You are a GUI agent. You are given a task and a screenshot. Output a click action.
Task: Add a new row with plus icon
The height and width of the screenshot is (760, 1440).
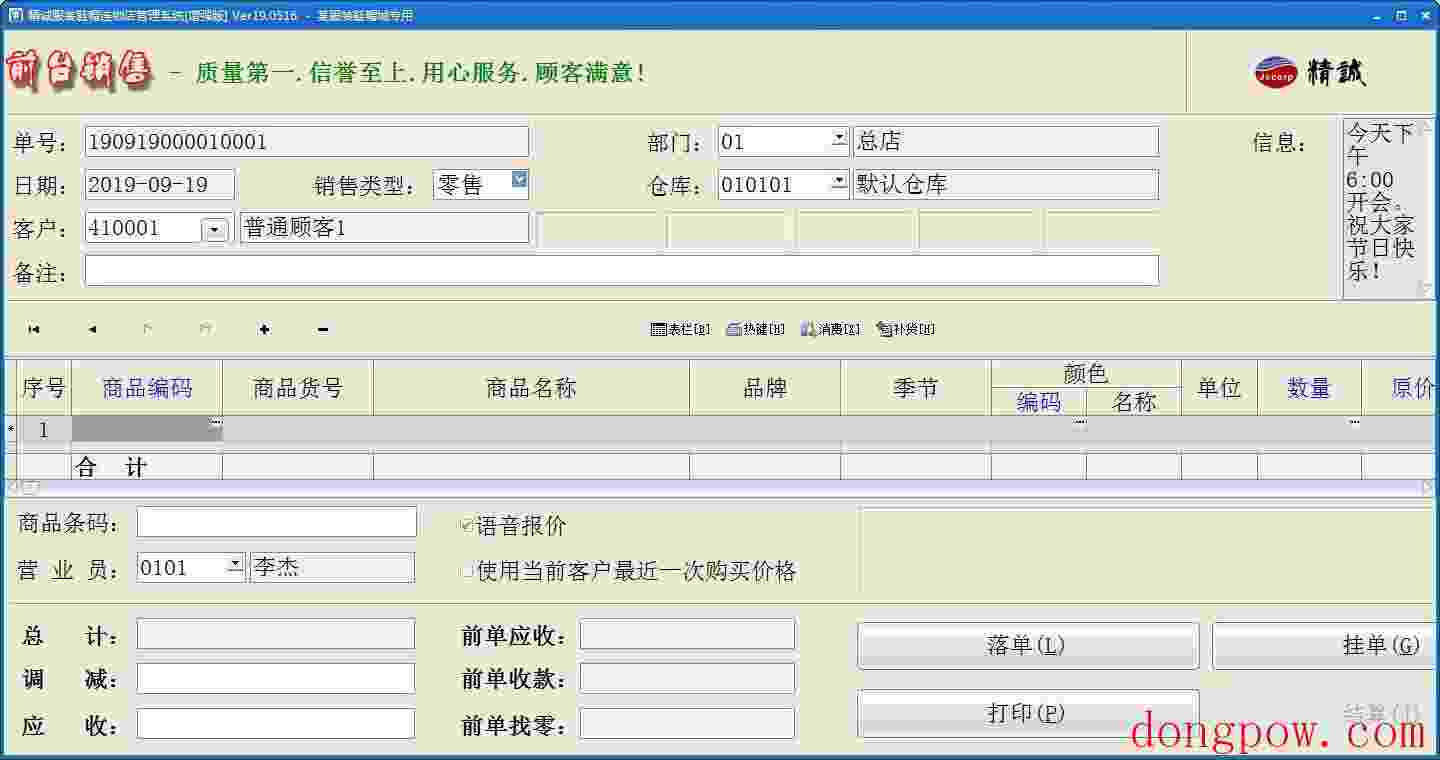coord(264,329)
